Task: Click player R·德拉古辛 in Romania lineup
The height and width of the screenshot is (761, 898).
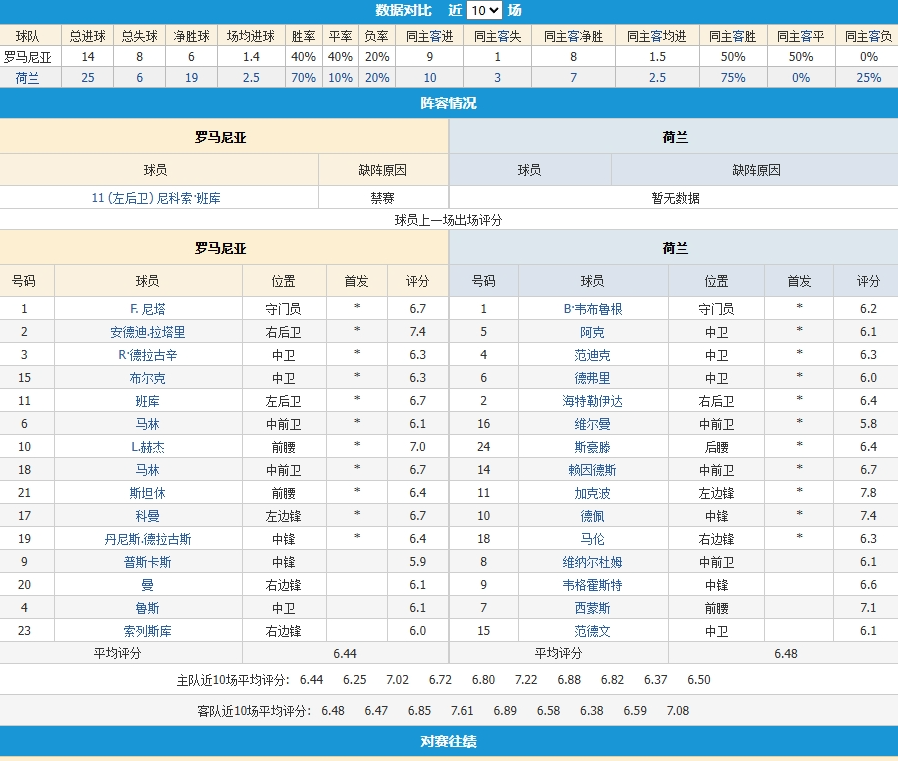Action: point(147,355)
